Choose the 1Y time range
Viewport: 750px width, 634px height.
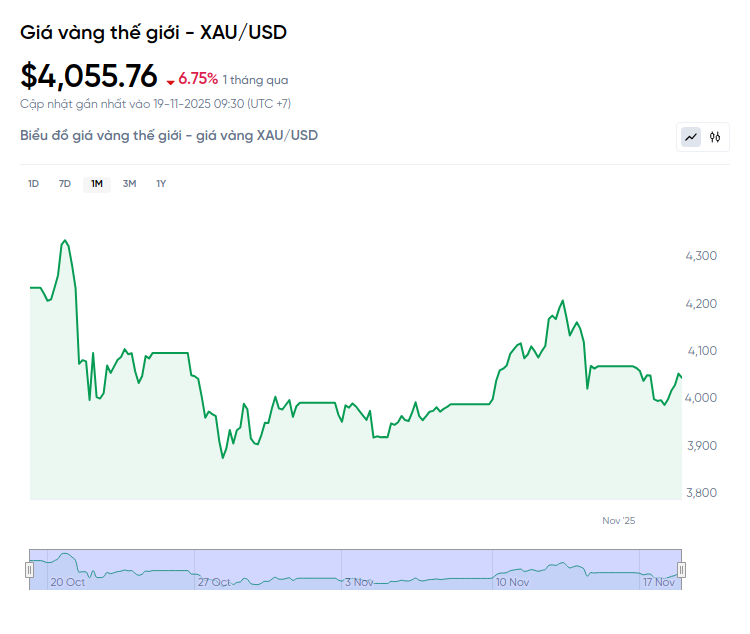[x=161, y=184]
